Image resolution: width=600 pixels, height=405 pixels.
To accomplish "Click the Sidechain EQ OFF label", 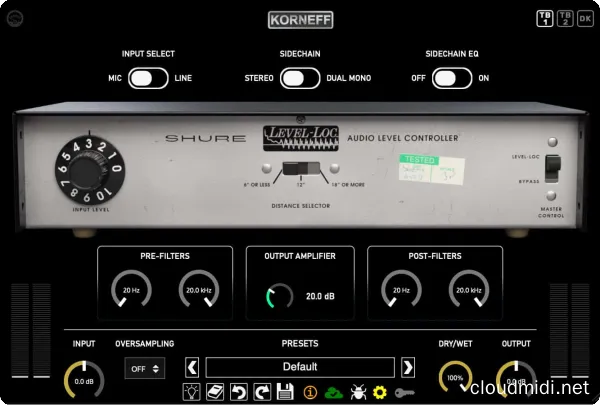I will 418,78.
